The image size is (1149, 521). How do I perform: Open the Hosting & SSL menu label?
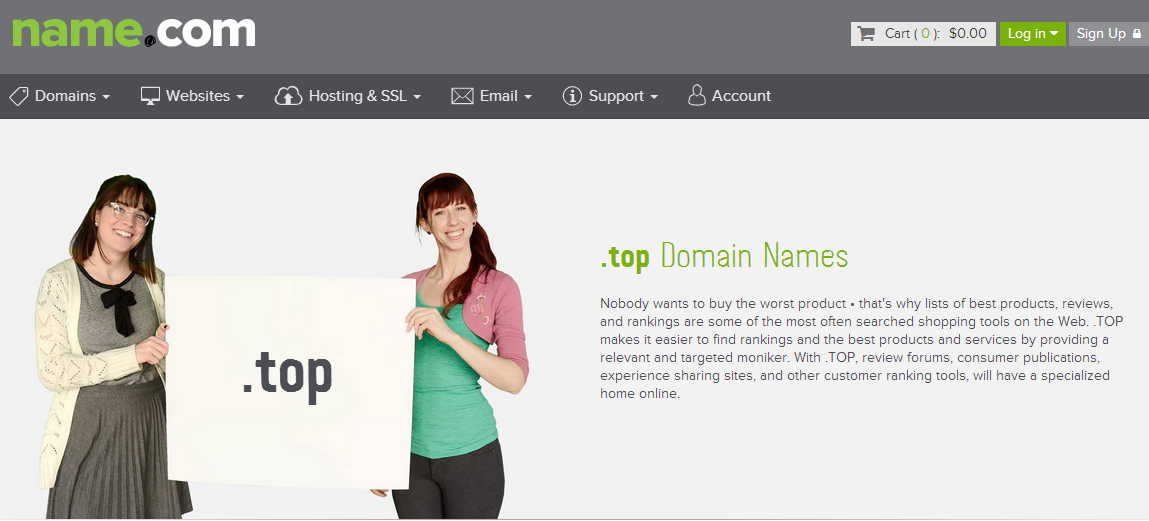[358, 96]
